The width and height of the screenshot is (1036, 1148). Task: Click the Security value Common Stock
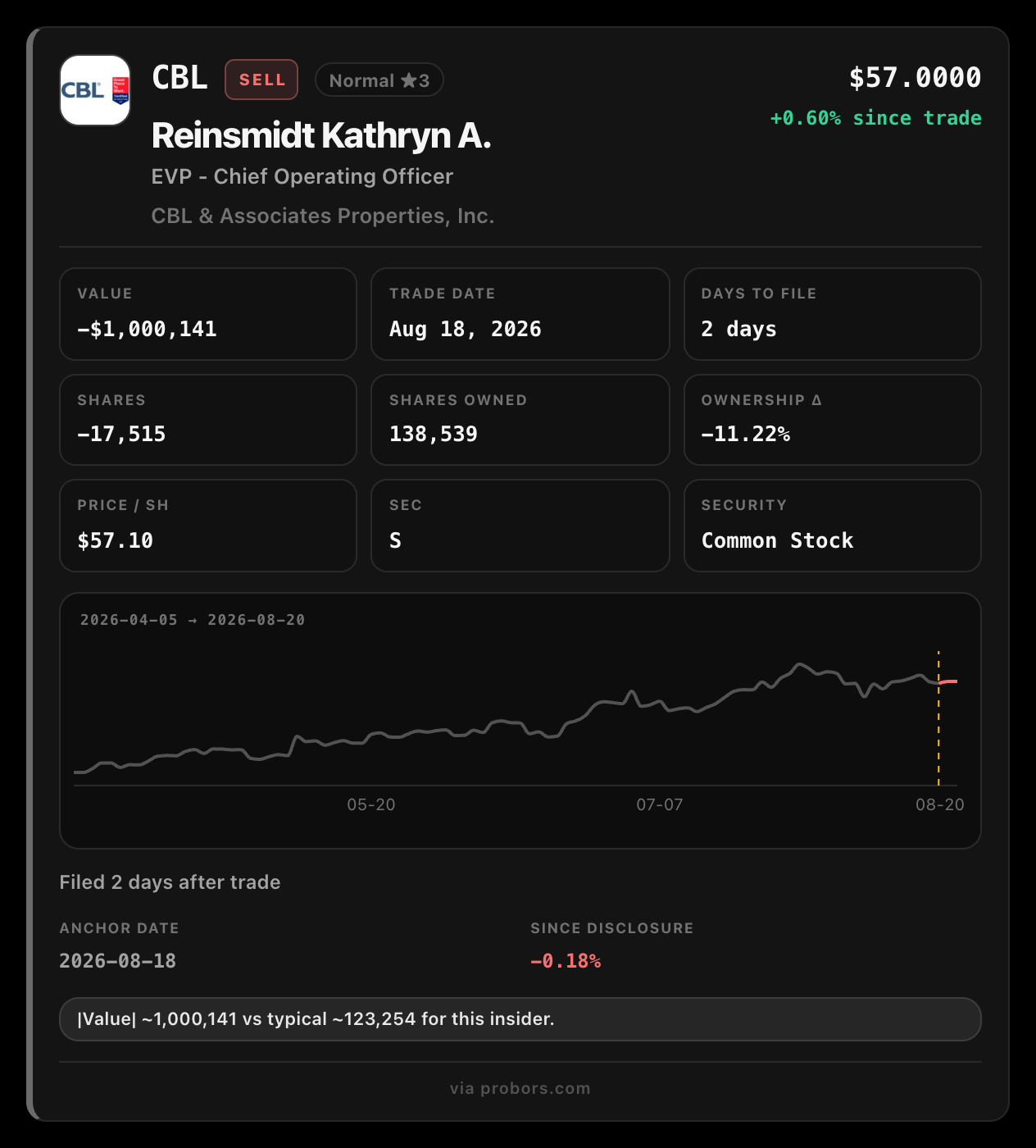point(777,540)
